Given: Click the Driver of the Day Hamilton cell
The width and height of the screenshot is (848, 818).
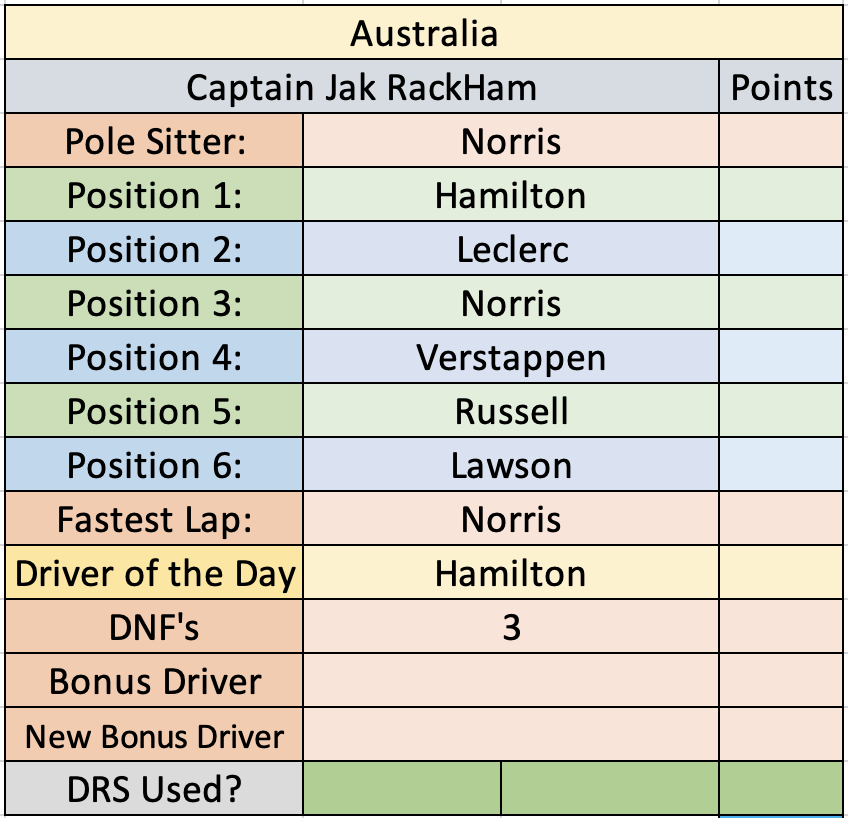Looking at the screenshot, I should [x=511, y=573].
